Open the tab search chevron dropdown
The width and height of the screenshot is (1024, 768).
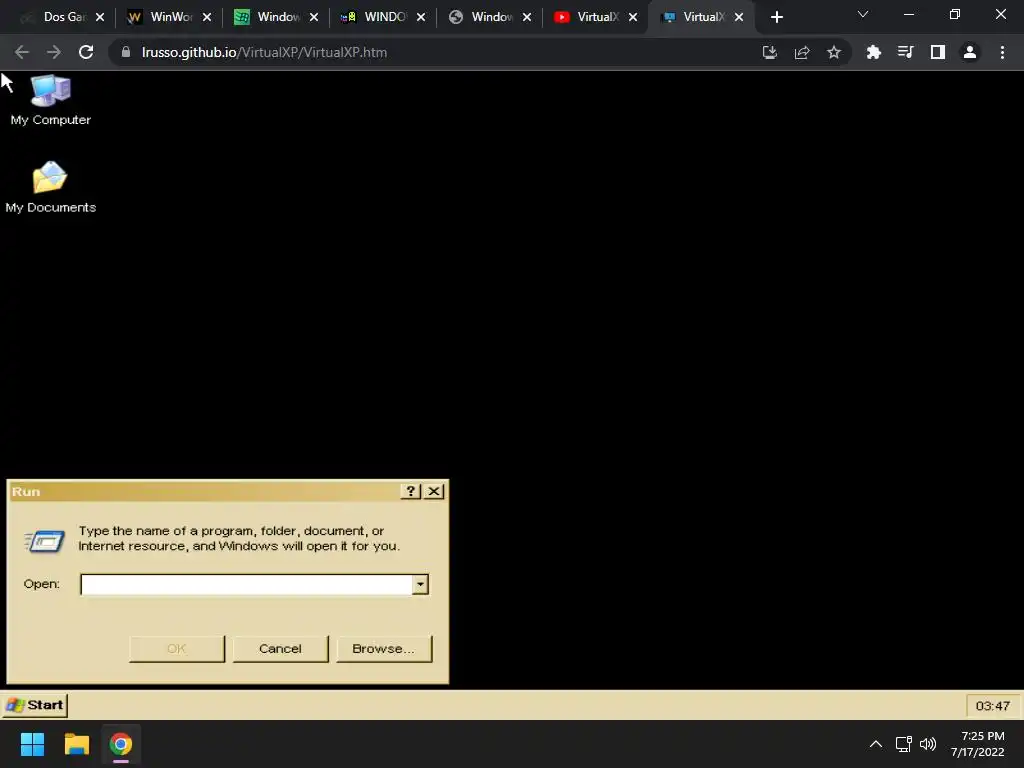click(863, 14)
